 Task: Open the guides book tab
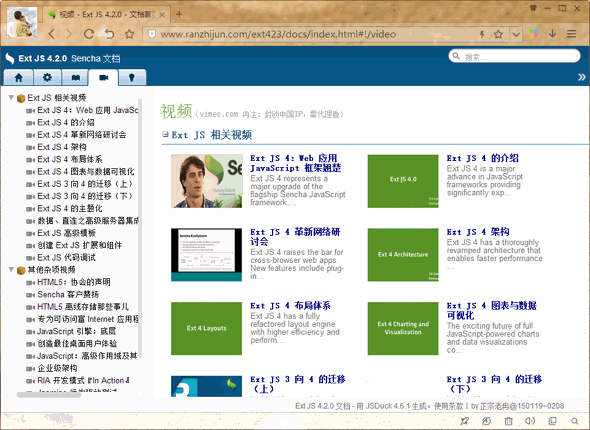(x=76, y=77)
